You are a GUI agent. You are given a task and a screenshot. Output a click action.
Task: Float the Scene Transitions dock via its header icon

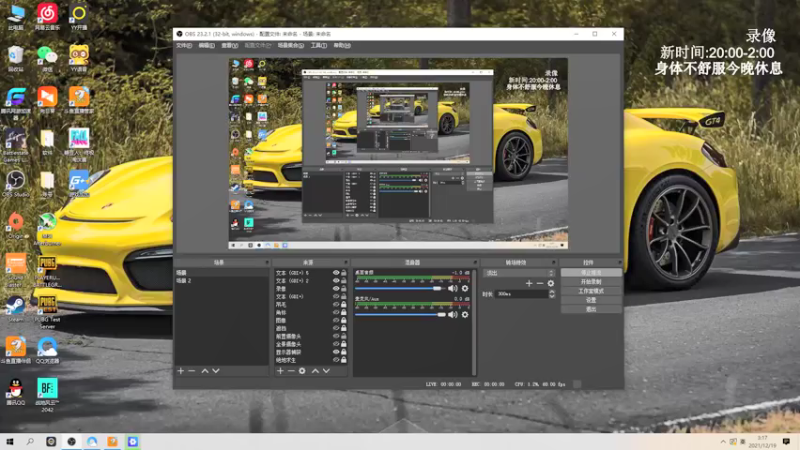tap(554, 263)
